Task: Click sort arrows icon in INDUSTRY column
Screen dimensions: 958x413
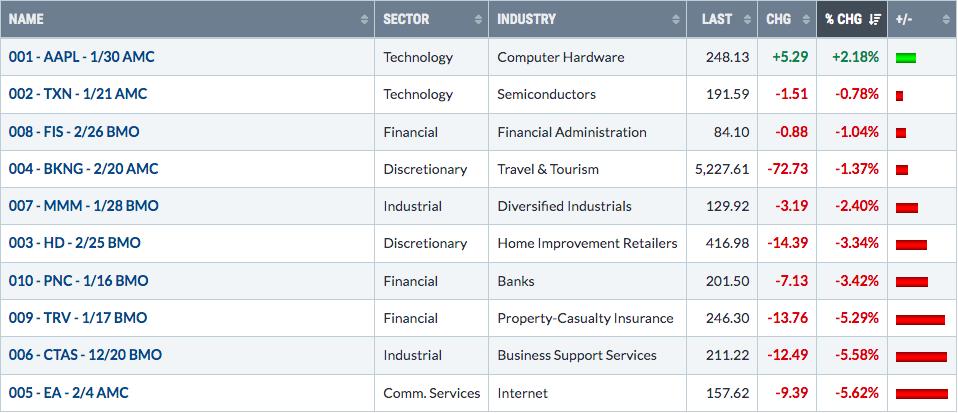Action: coord(676,20)
